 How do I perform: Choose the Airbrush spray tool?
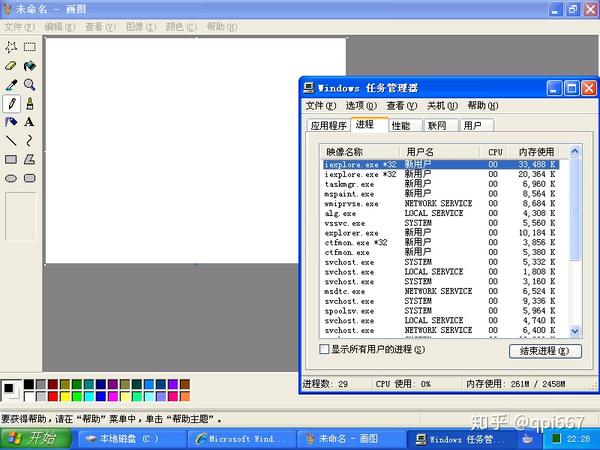click(x=11, y=122)
